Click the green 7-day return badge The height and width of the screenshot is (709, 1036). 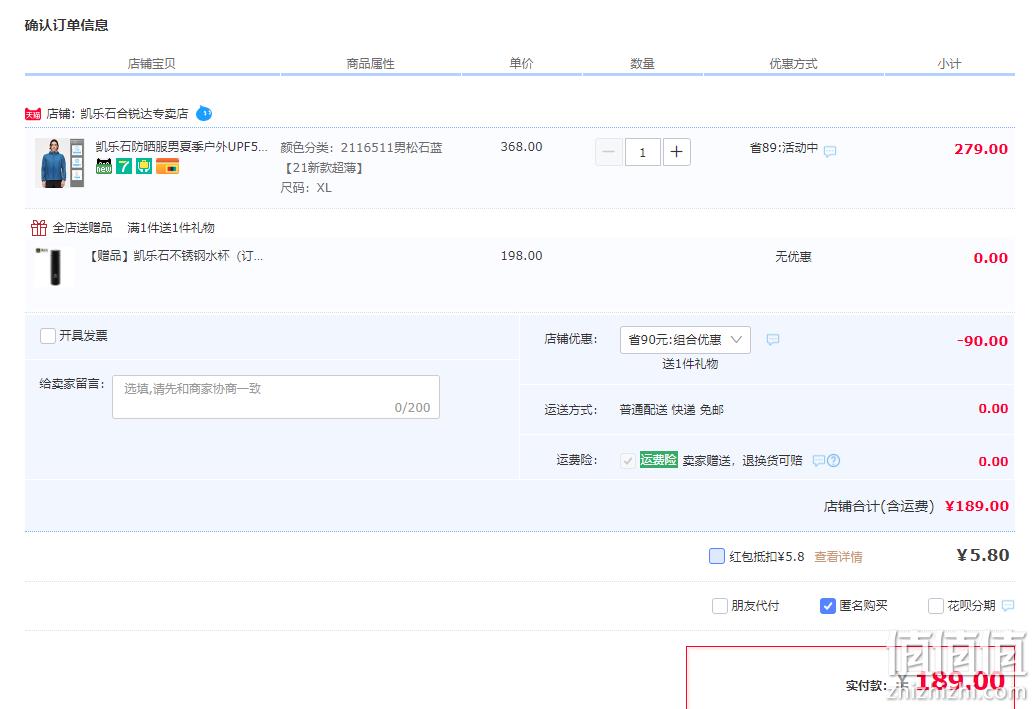[x=124, y=166]
